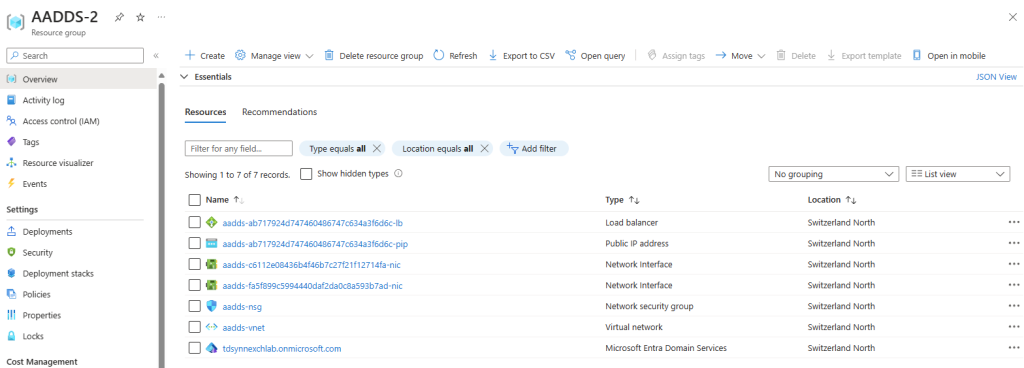Viewport: 1024px width, 368px height.
Task: Export resources using Export to CSV icon
Action: click(x=493, y=55)
